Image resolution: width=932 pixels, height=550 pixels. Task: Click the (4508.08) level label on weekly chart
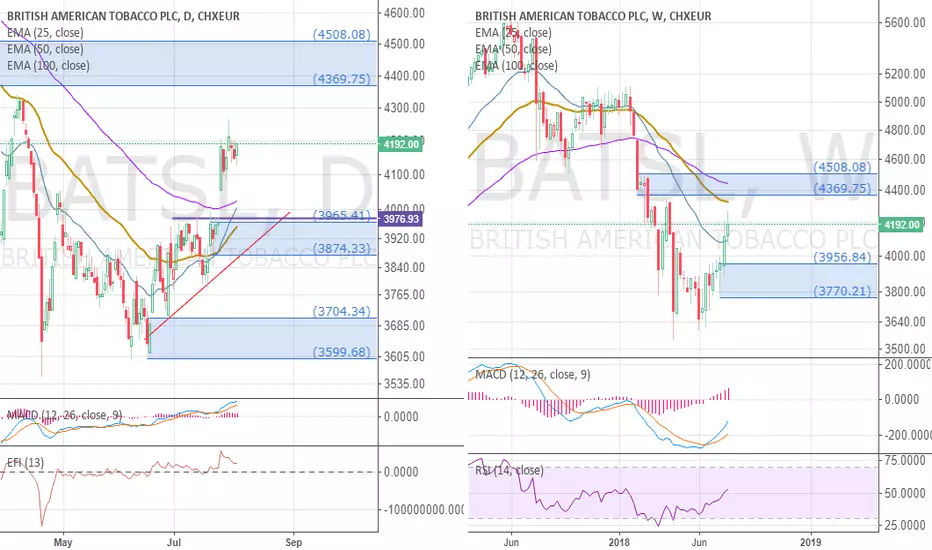842,166
